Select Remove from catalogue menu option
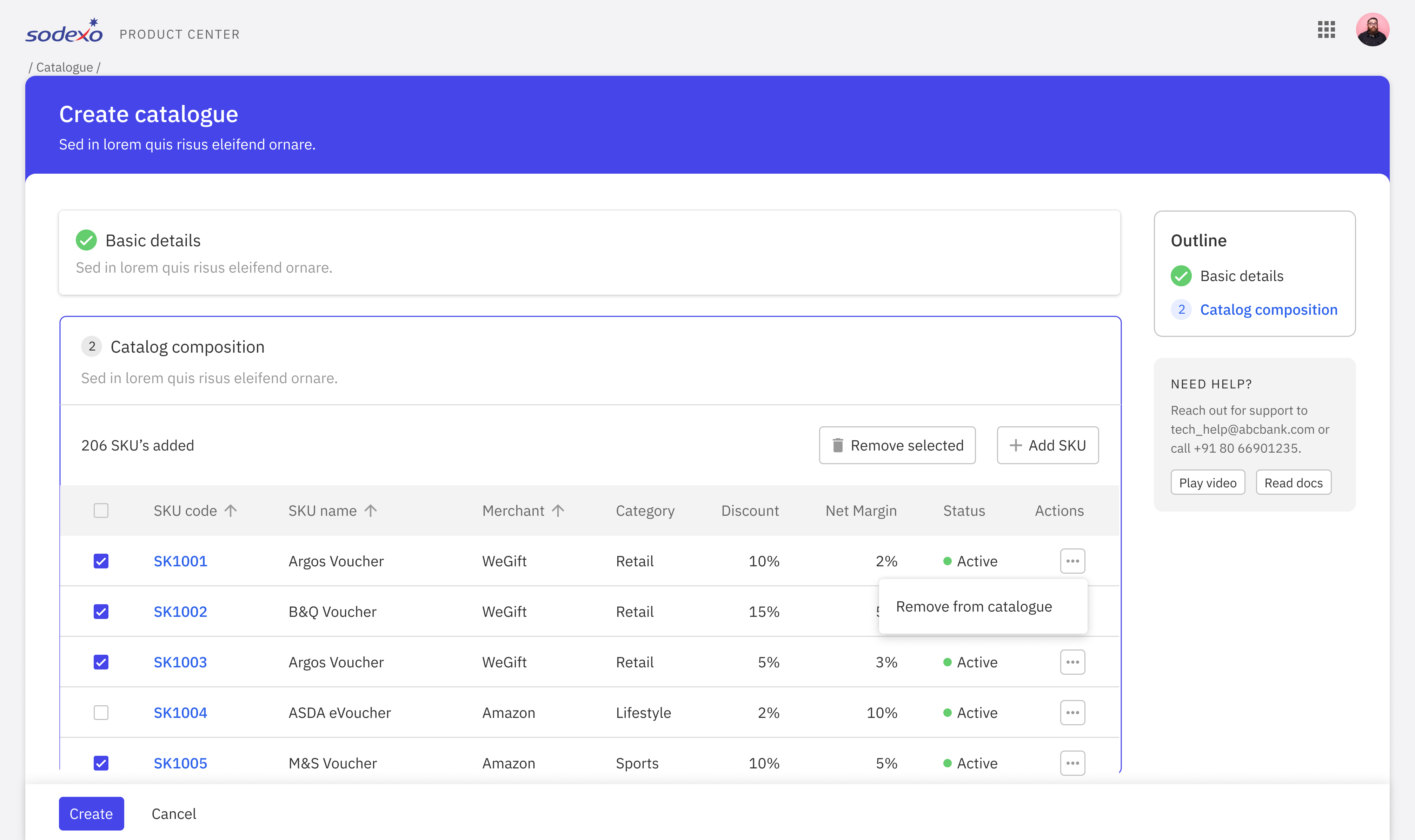Image resolution: width=1415 pixels, height=840 pixels. point(974,606)
